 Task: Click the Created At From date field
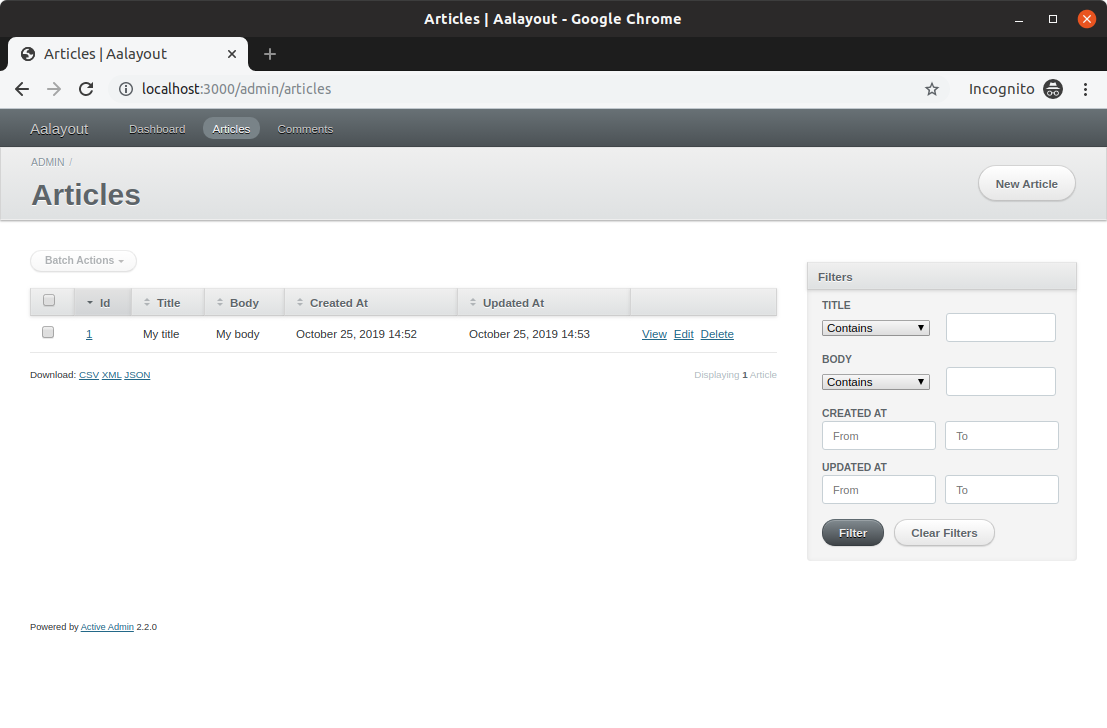pyautogui.click(x=878, y=436)
